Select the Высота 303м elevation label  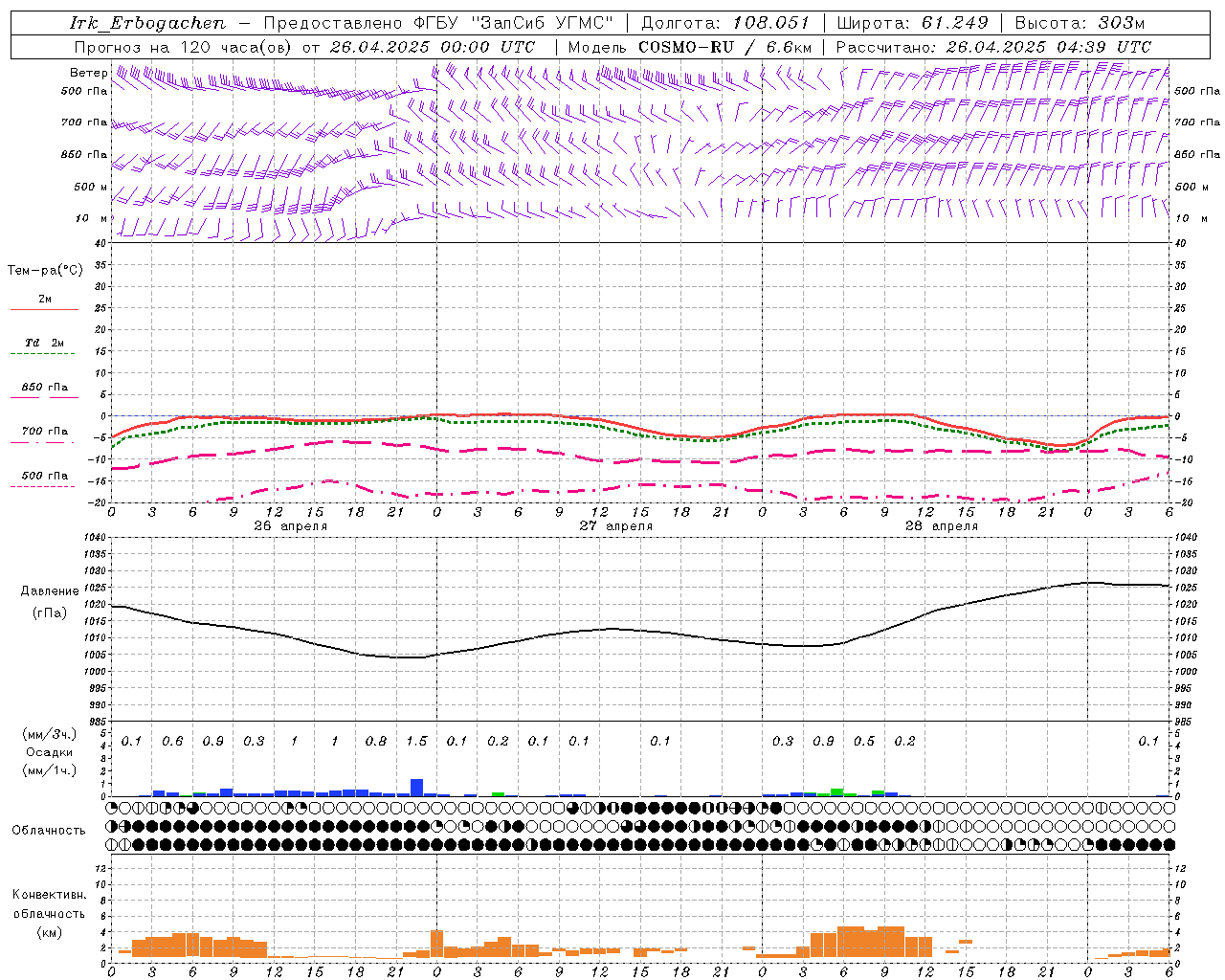(x=1079, y=23)
